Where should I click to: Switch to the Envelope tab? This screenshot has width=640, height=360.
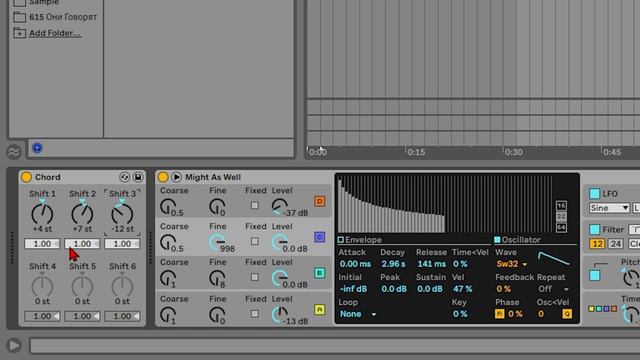point(360,240)
